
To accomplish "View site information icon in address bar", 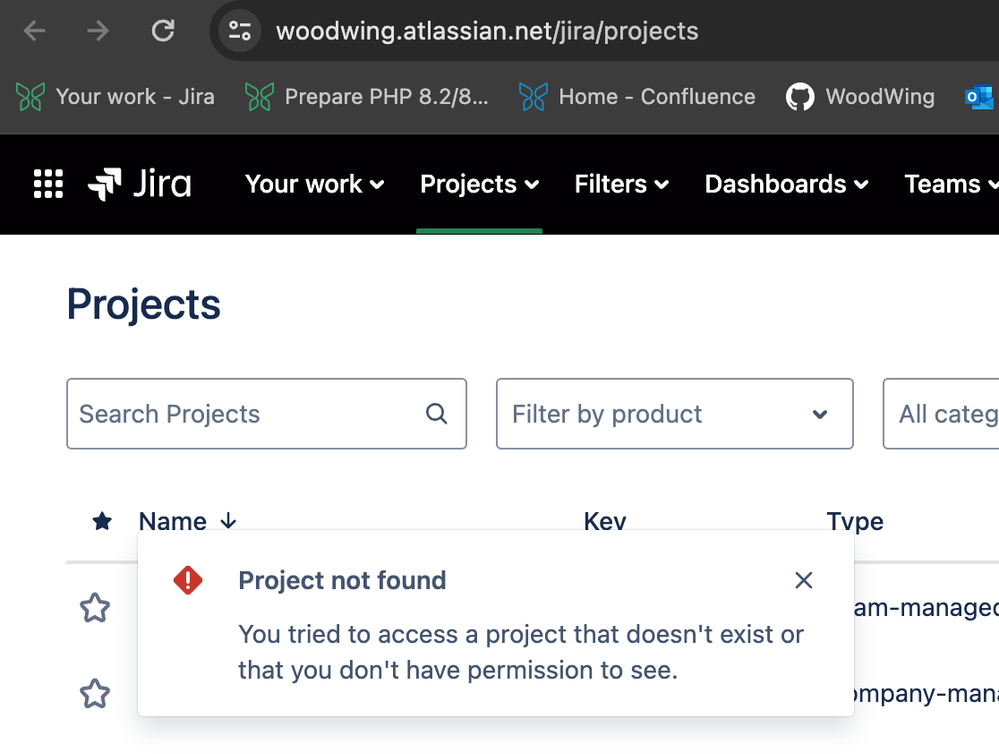I will point(240,31).
